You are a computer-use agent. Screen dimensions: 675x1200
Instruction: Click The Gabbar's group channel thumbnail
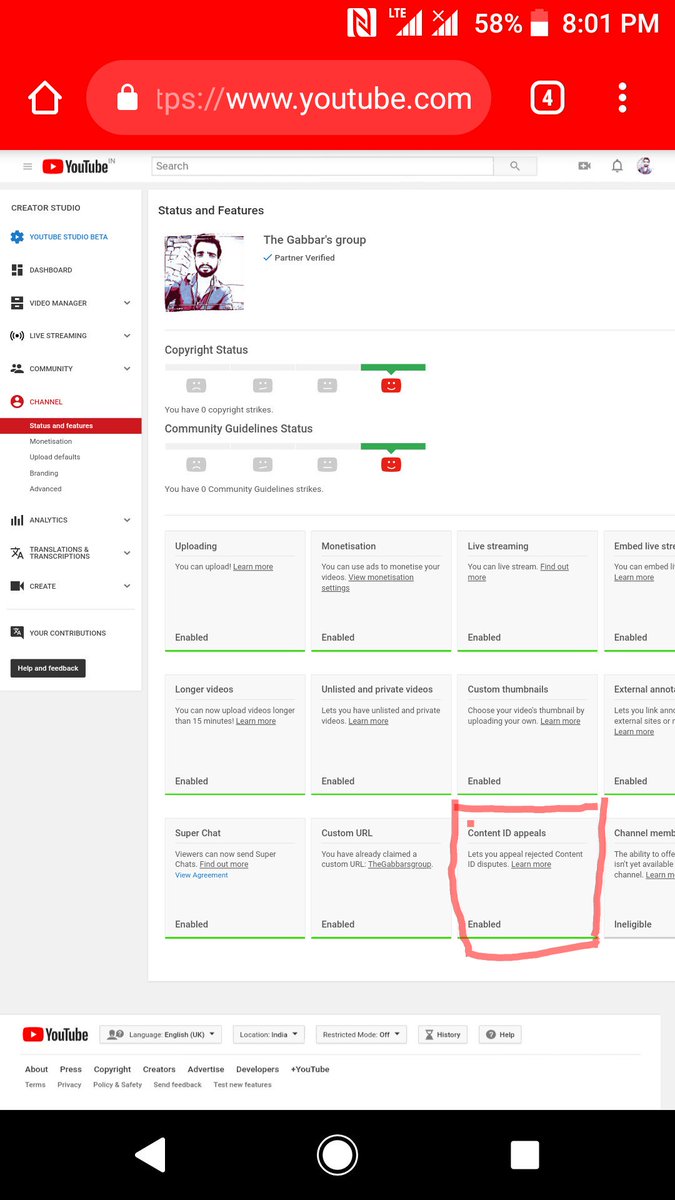(x=204, y=273)
